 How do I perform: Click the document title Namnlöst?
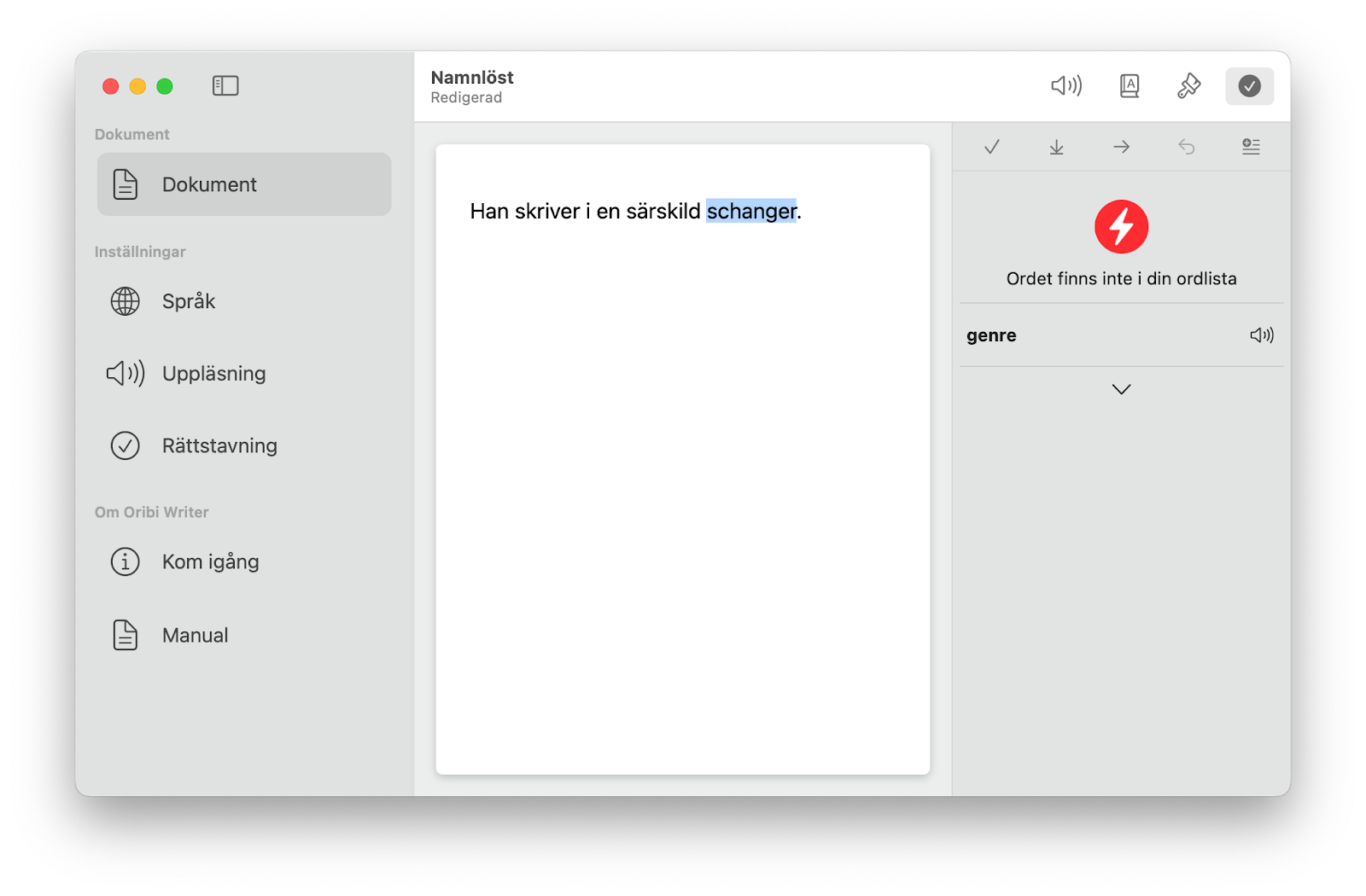[472, 78]
